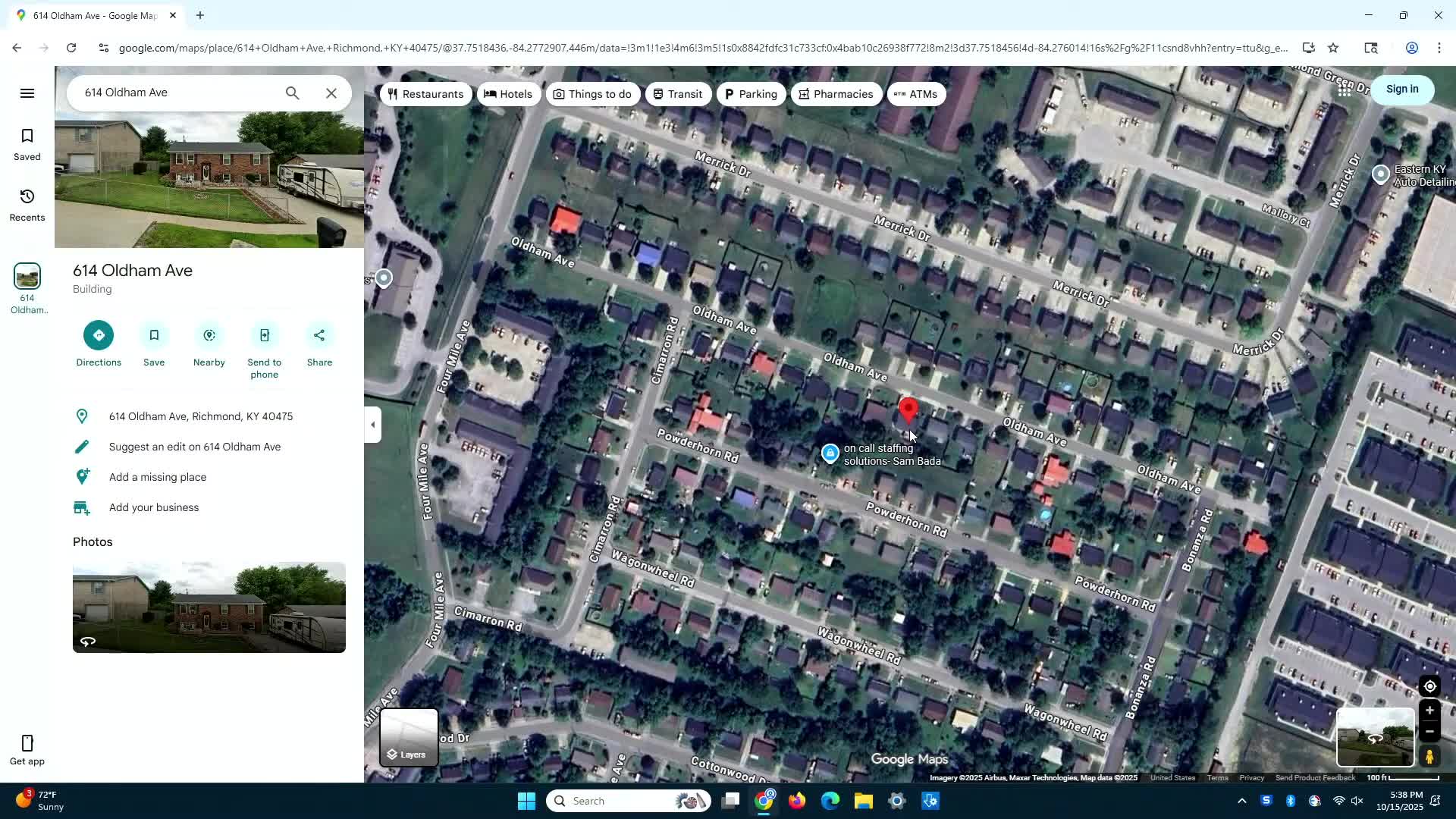Open Google apps grid menu
1456x819 pixels.
pos(1345,89)
